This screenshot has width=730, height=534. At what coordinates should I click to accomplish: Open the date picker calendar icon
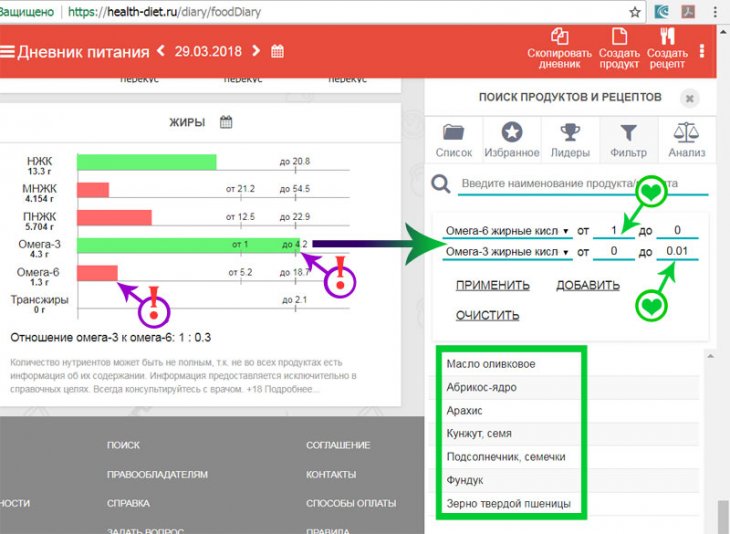coord(278,51)
